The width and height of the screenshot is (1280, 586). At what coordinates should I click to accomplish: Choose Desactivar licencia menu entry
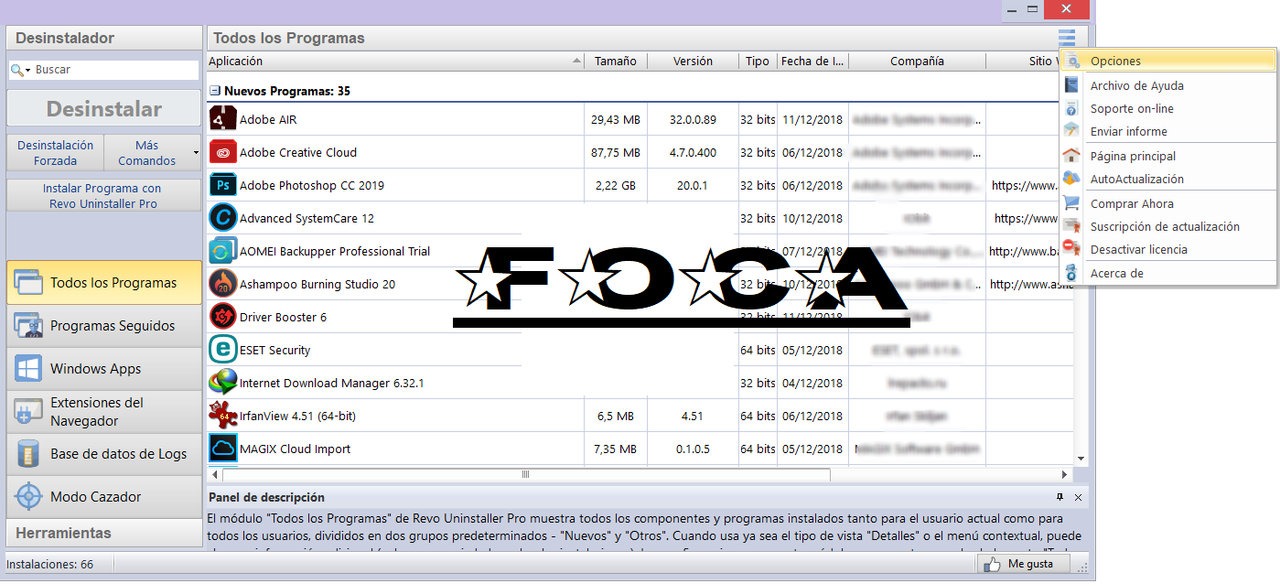click(1168, 249)
